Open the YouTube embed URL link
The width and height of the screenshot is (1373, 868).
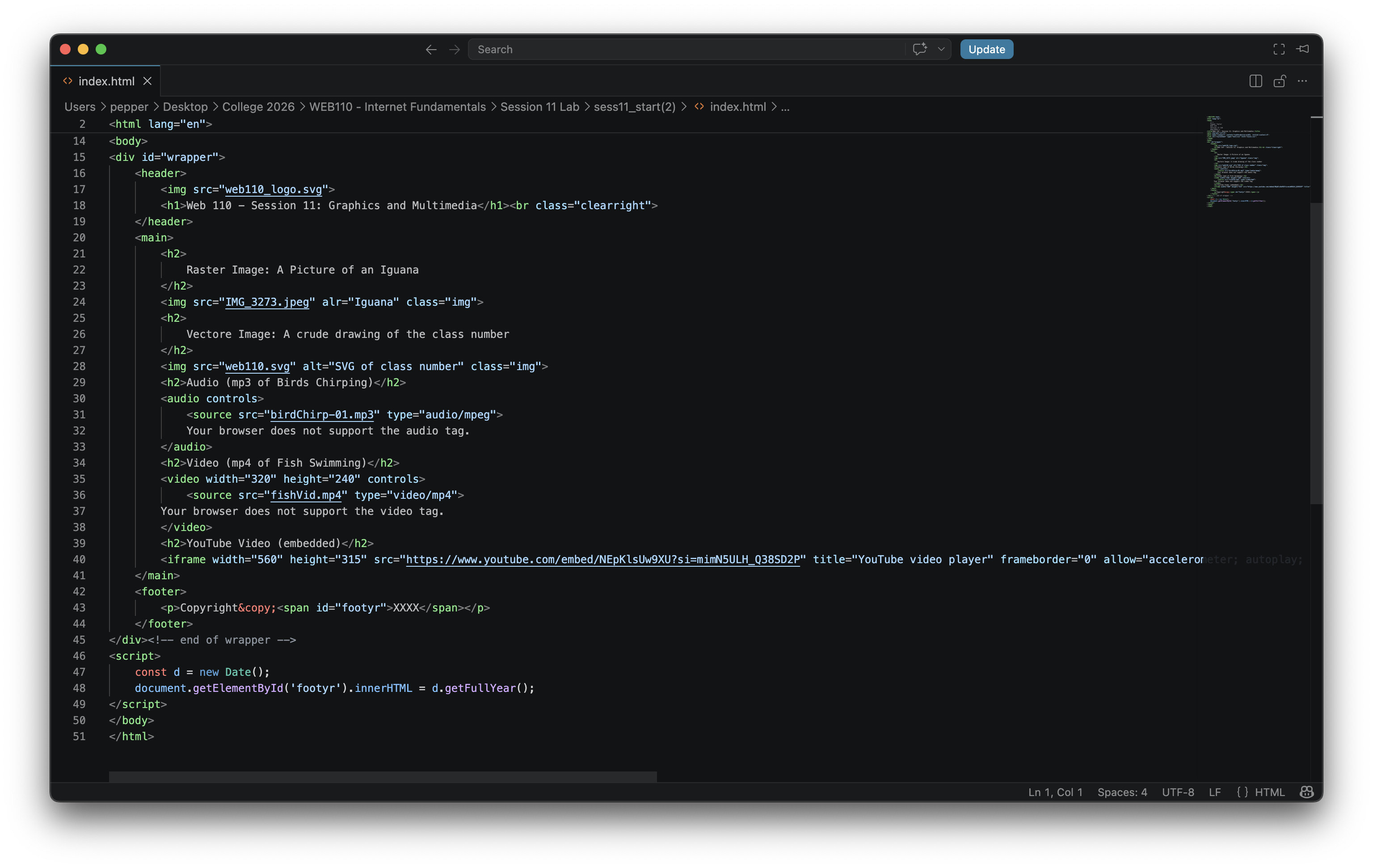pyautogui.click(x=602, y=560)
